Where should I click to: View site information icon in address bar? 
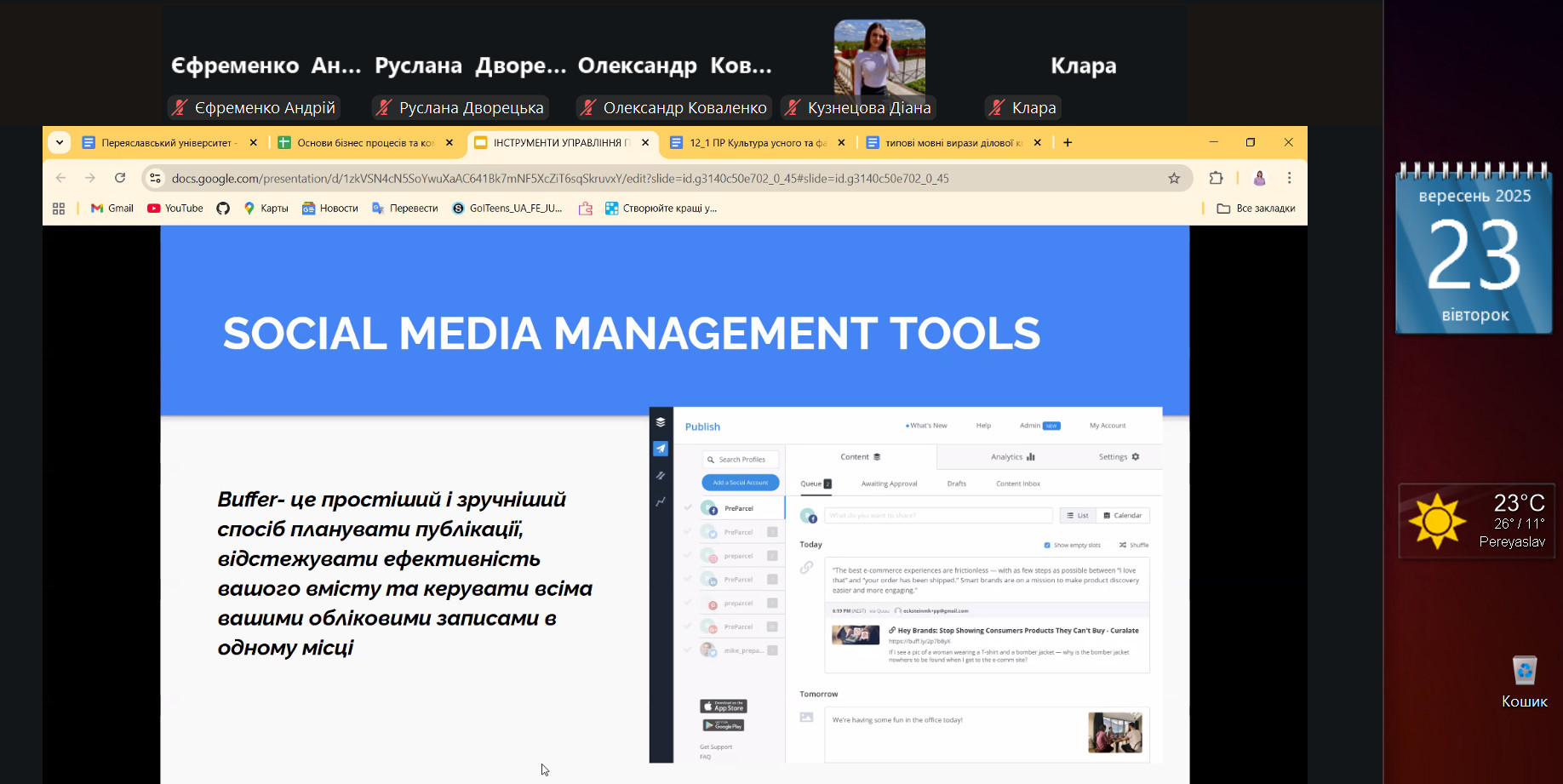[155, 178]
